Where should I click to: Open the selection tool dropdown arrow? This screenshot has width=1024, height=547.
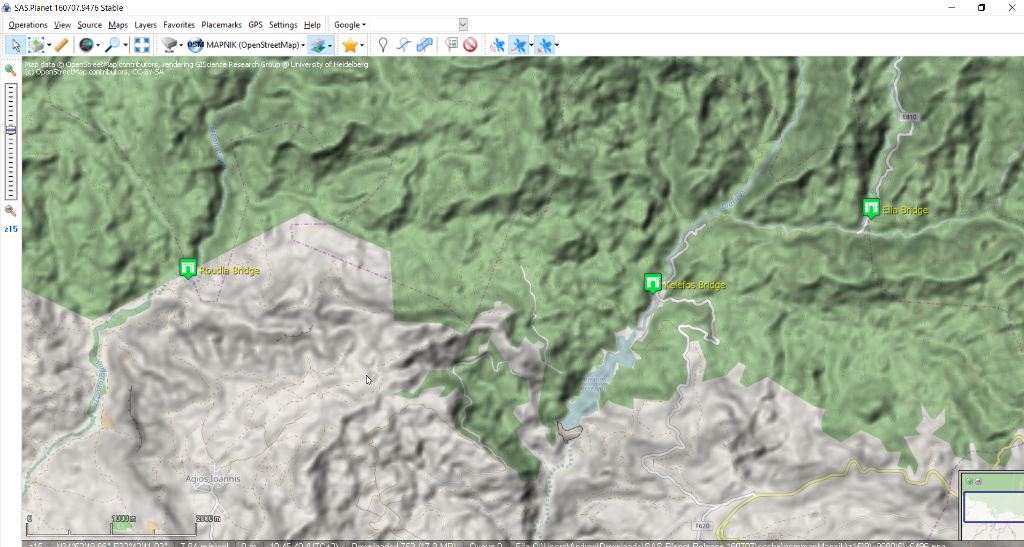49,46
